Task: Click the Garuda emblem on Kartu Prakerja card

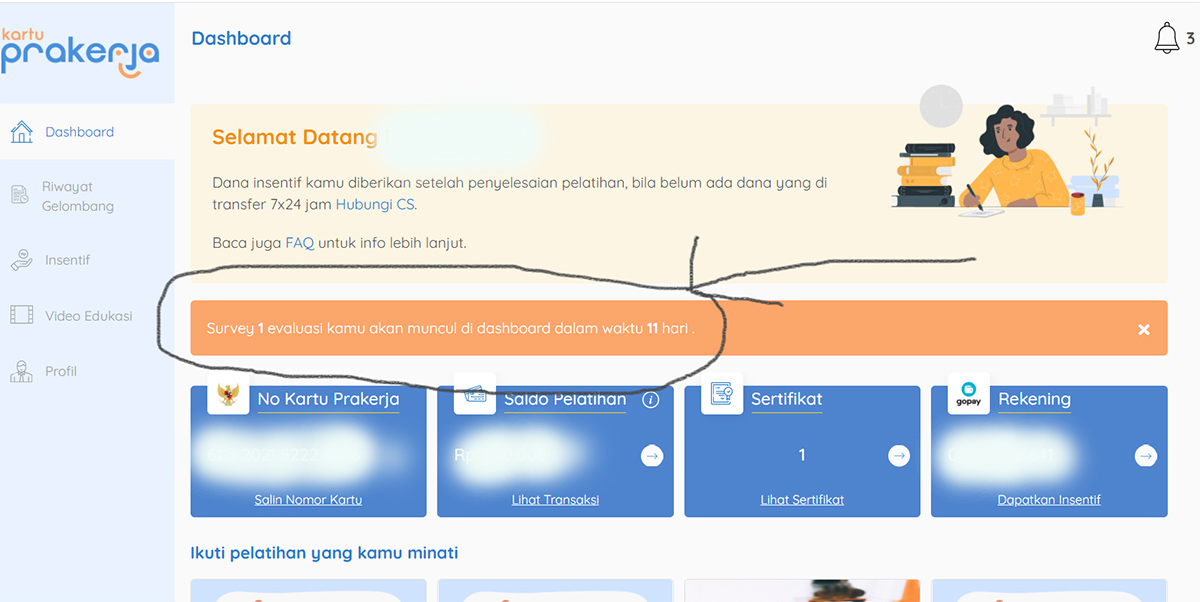Action: tap(228, 394)
